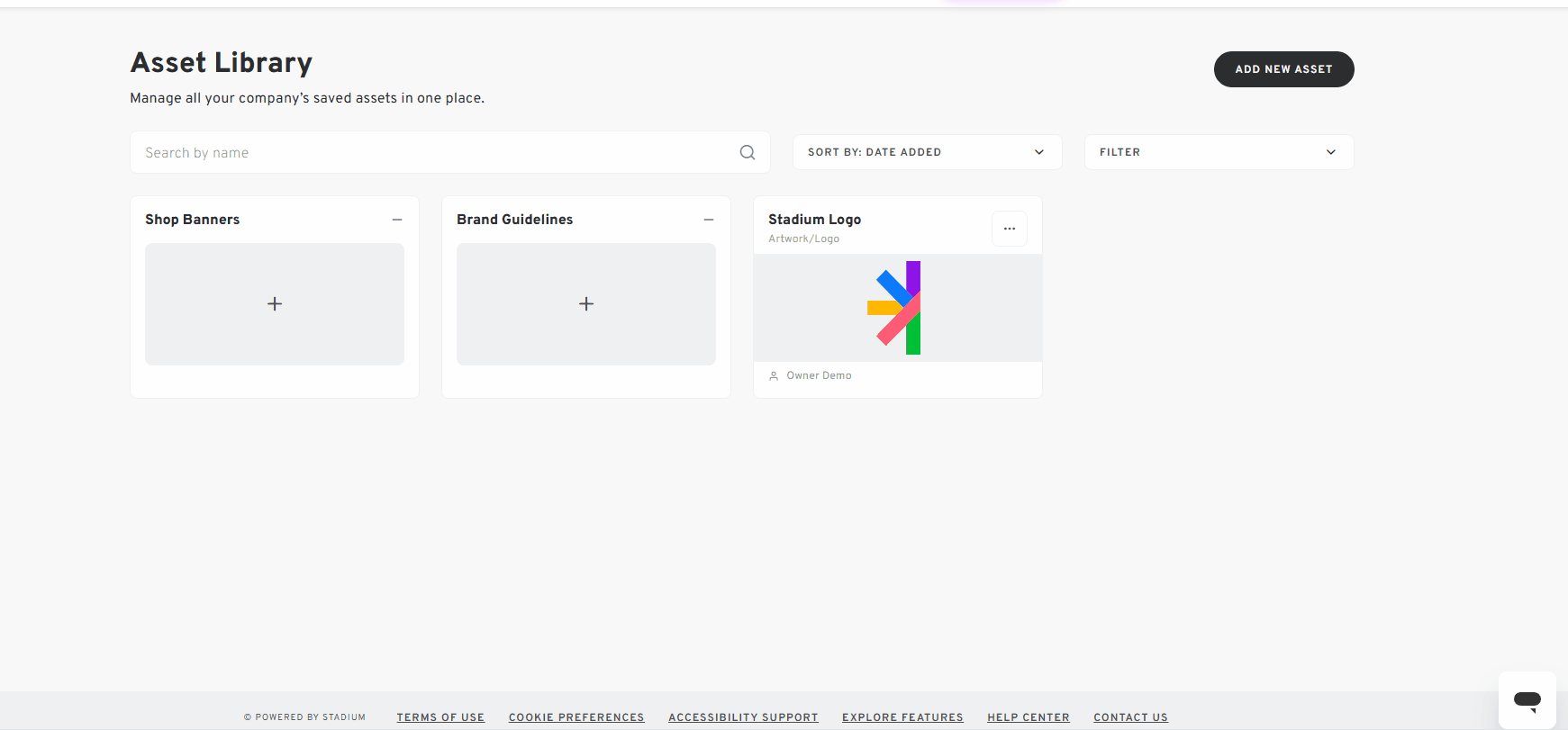Viewport: 1568px width, 730px height.
Task: Open the Terms of Use link
Action: [x=440, y=717]
